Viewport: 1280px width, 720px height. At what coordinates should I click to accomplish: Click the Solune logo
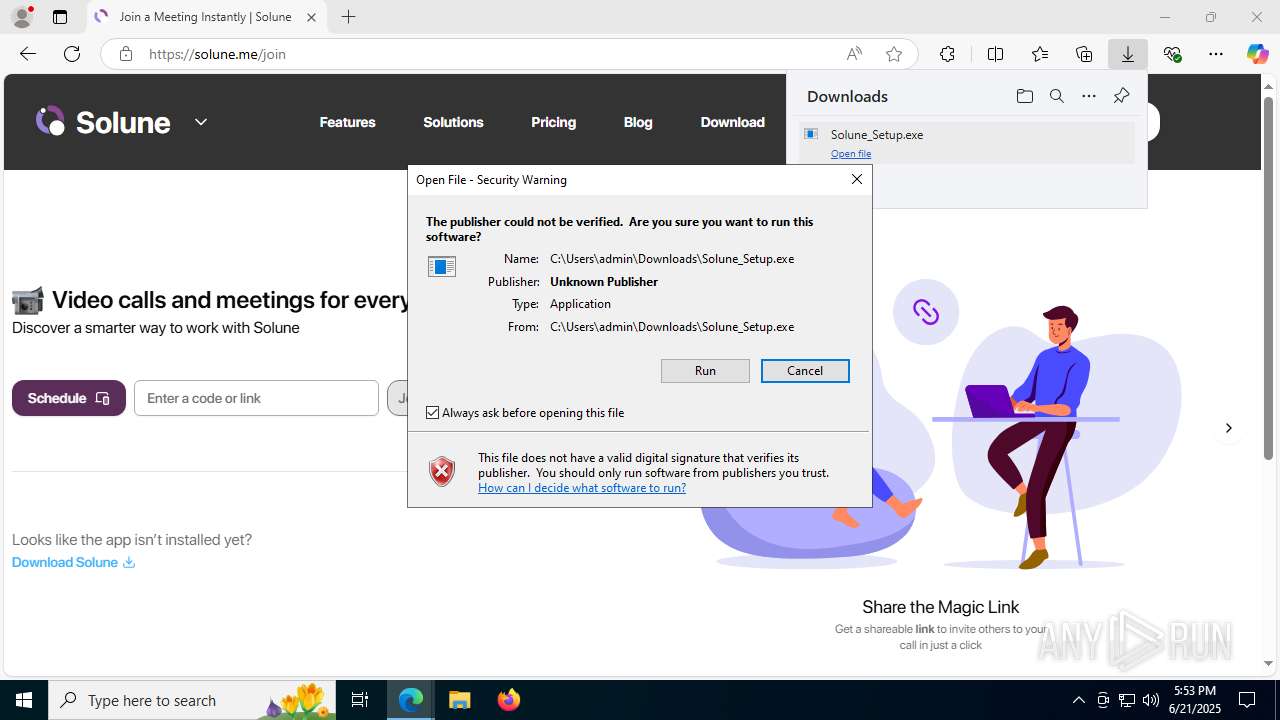tap(104, 122)
